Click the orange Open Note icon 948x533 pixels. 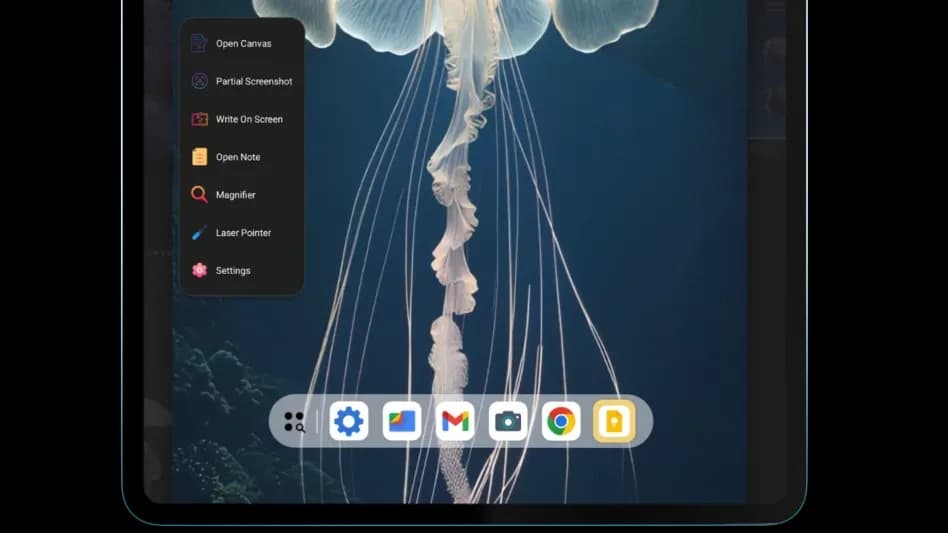199,157
